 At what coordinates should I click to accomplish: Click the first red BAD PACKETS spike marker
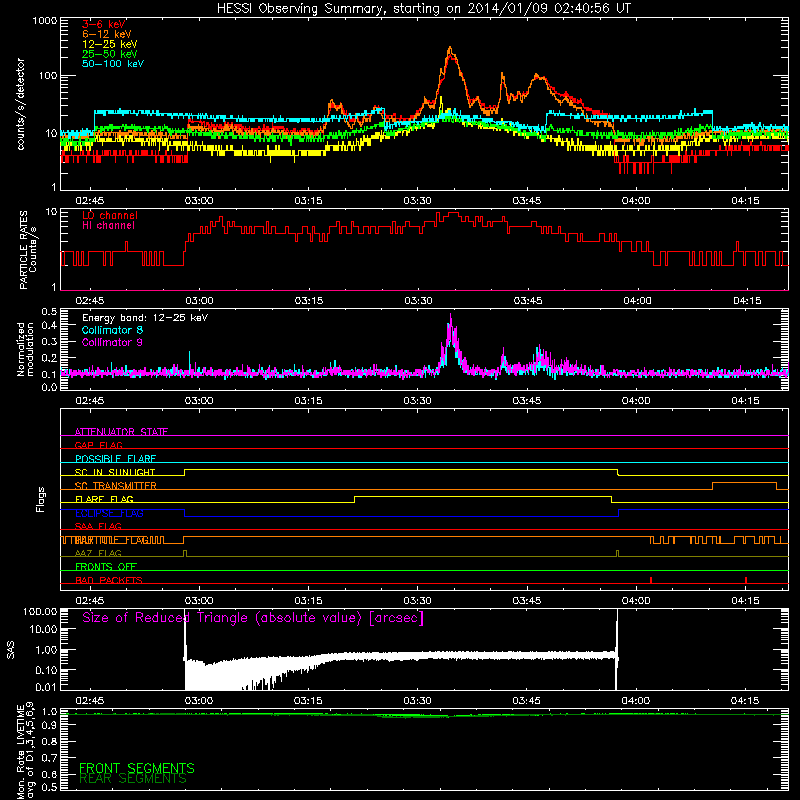coord(651,580)
